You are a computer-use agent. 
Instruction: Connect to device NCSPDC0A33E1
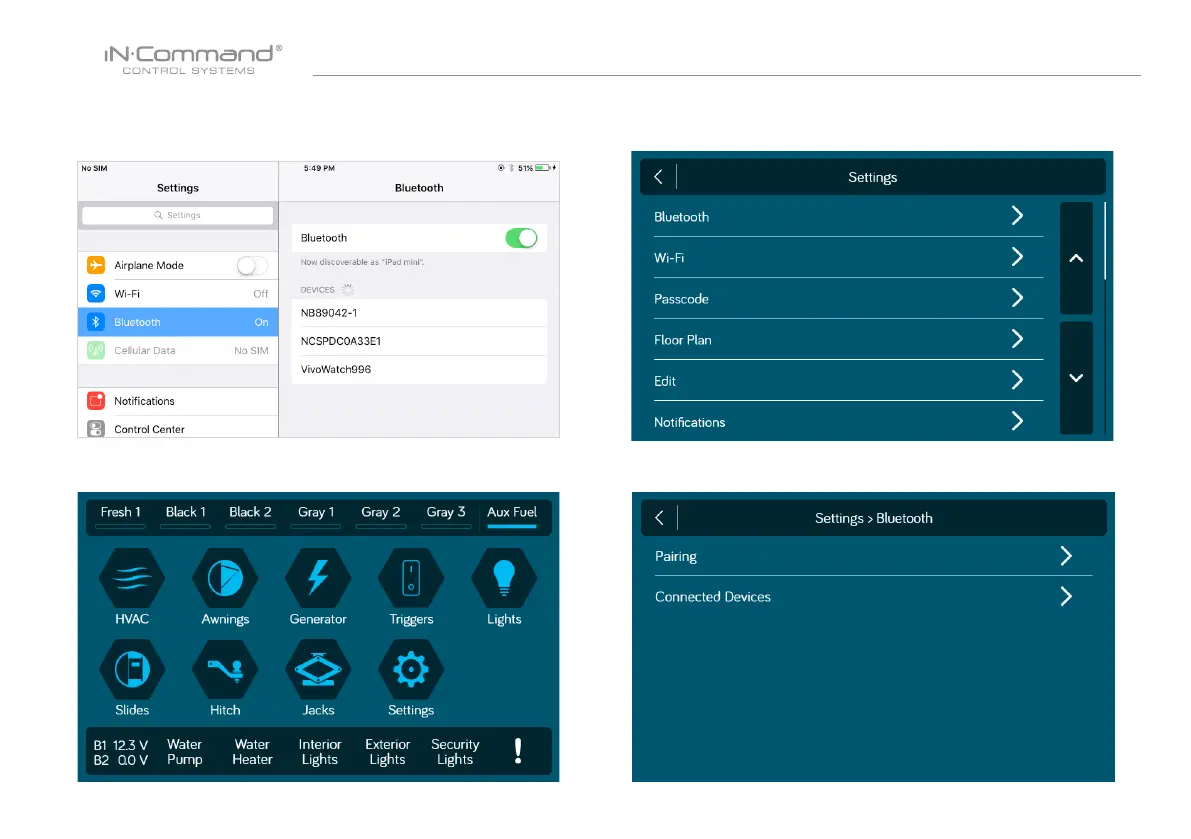click(419, 341)
